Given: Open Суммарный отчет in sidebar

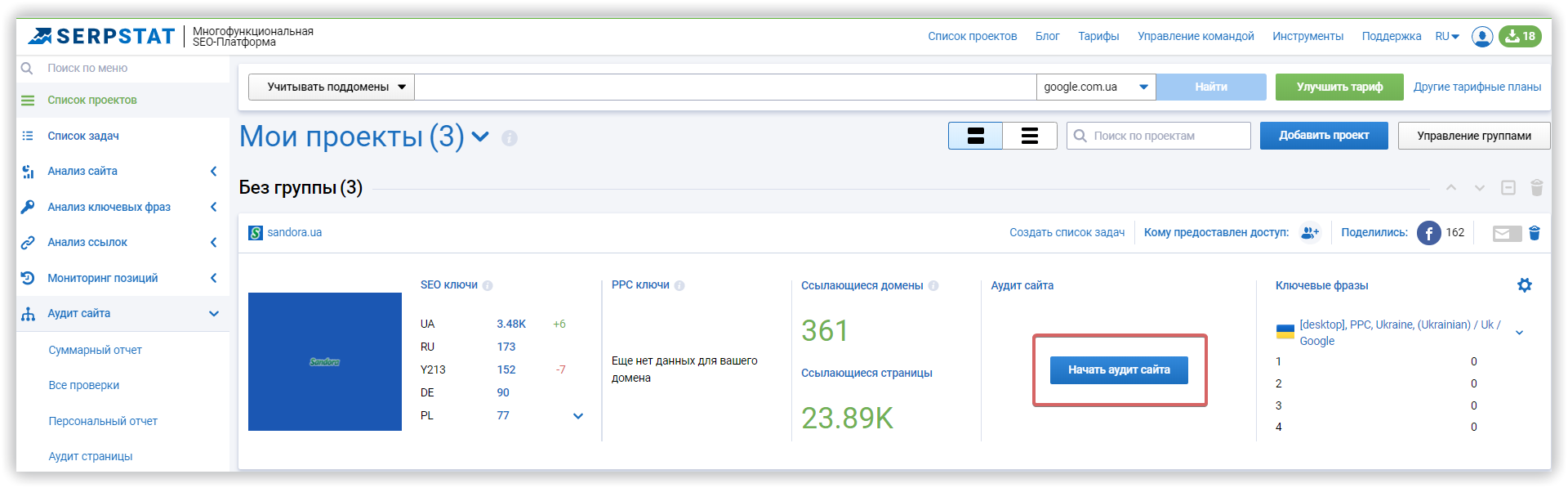Looking at the screenshot, I should click(95, 350).
